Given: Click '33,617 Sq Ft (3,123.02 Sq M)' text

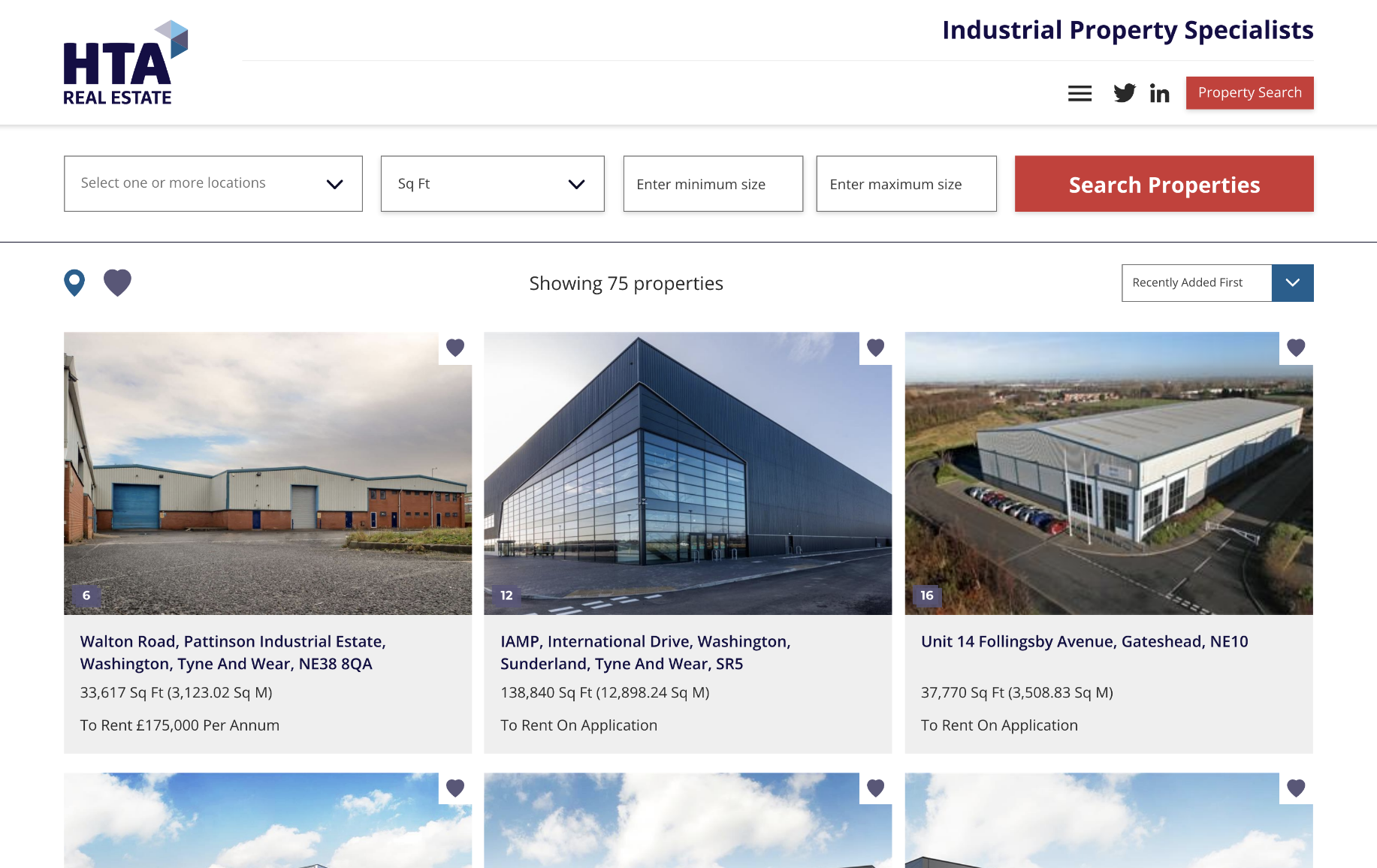Looking at the screenshot, I should click(177, 692).
